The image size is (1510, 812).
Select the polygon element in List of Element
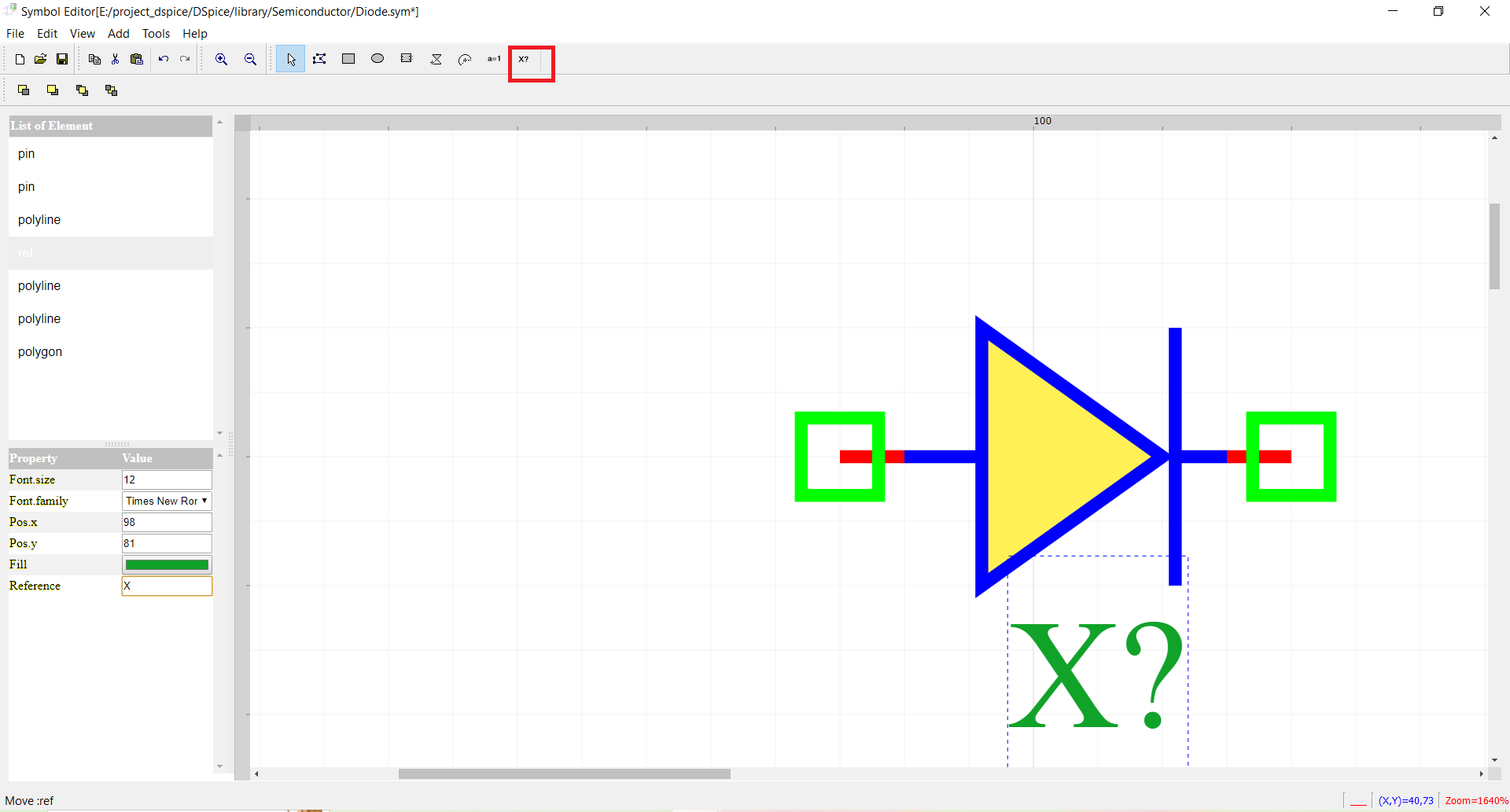tap(40, 351)
